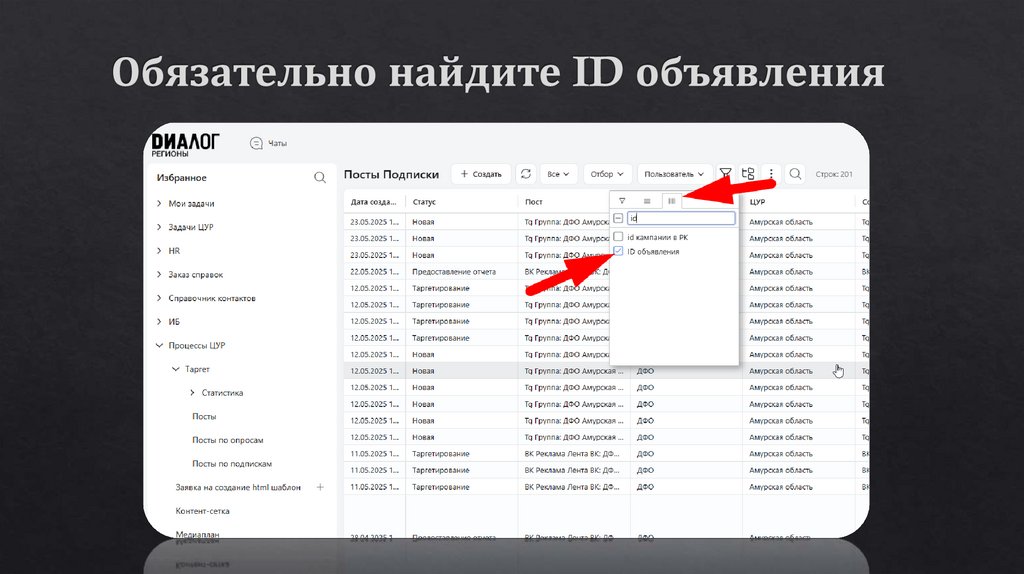
Task: Switch to list-lines tab in column popup
Action: (647, 201)
